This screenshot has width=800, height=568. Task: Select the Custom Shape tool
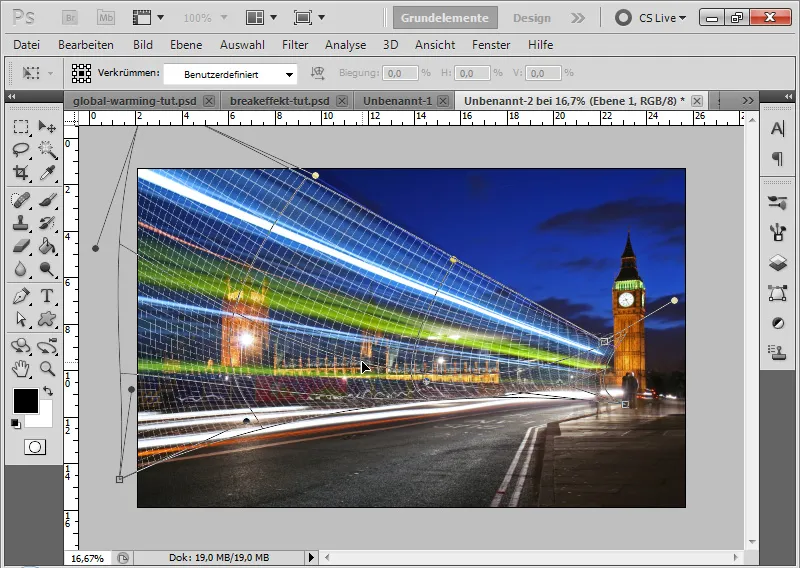coord(47,319)
